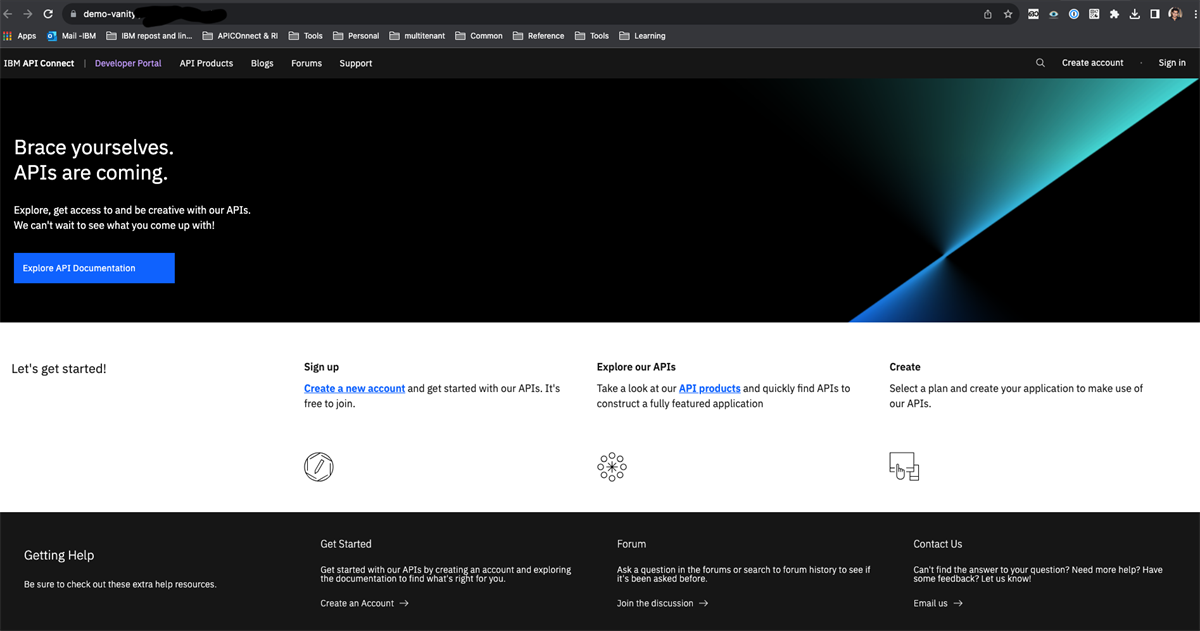Click the pencil icon under Sign up
Viewport: 1200px width, 631px height.
318,466
